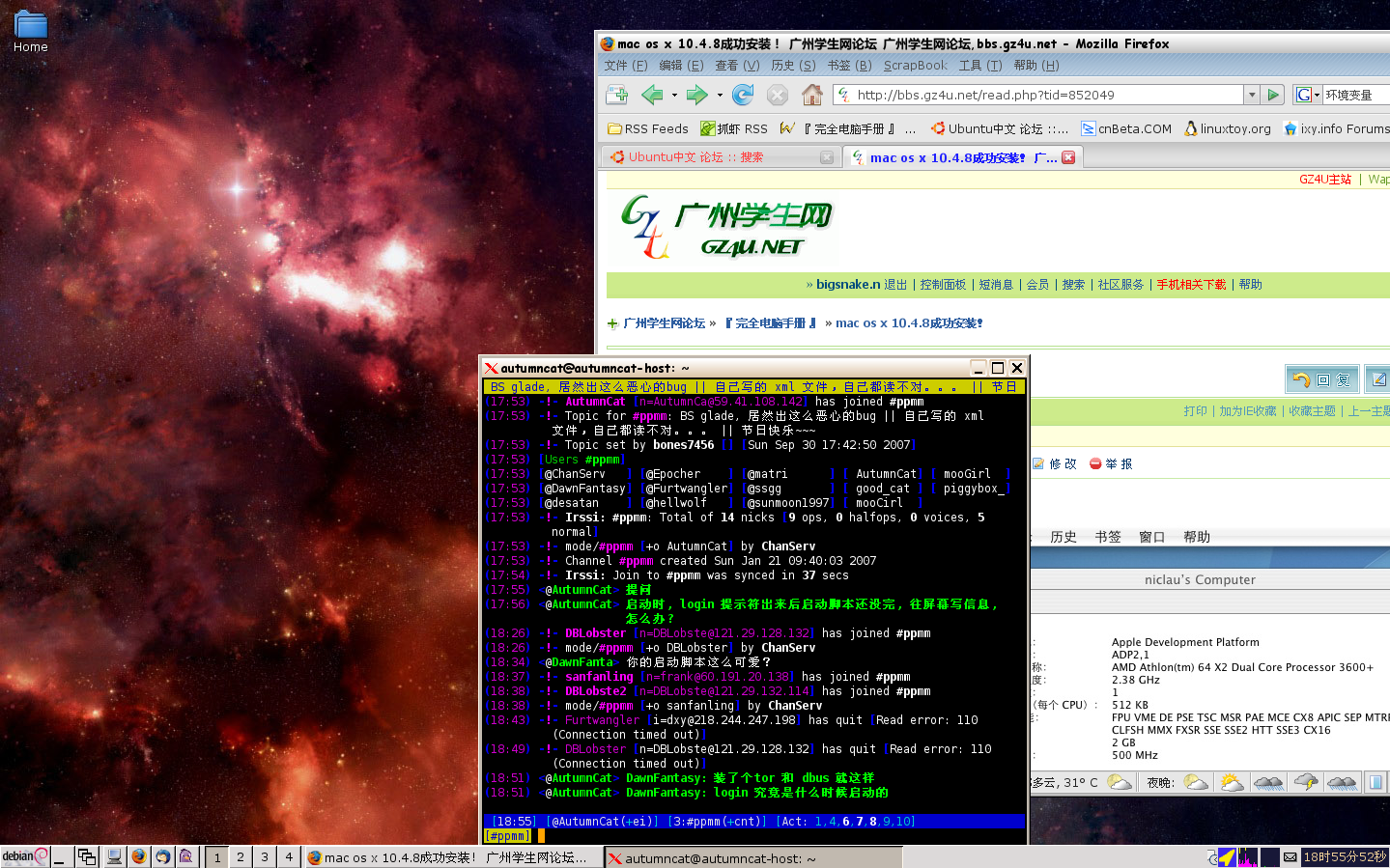The image size is (1390, 868).
Task: Launch the terminal from the panel computer icon
Action: pos(115,857)
